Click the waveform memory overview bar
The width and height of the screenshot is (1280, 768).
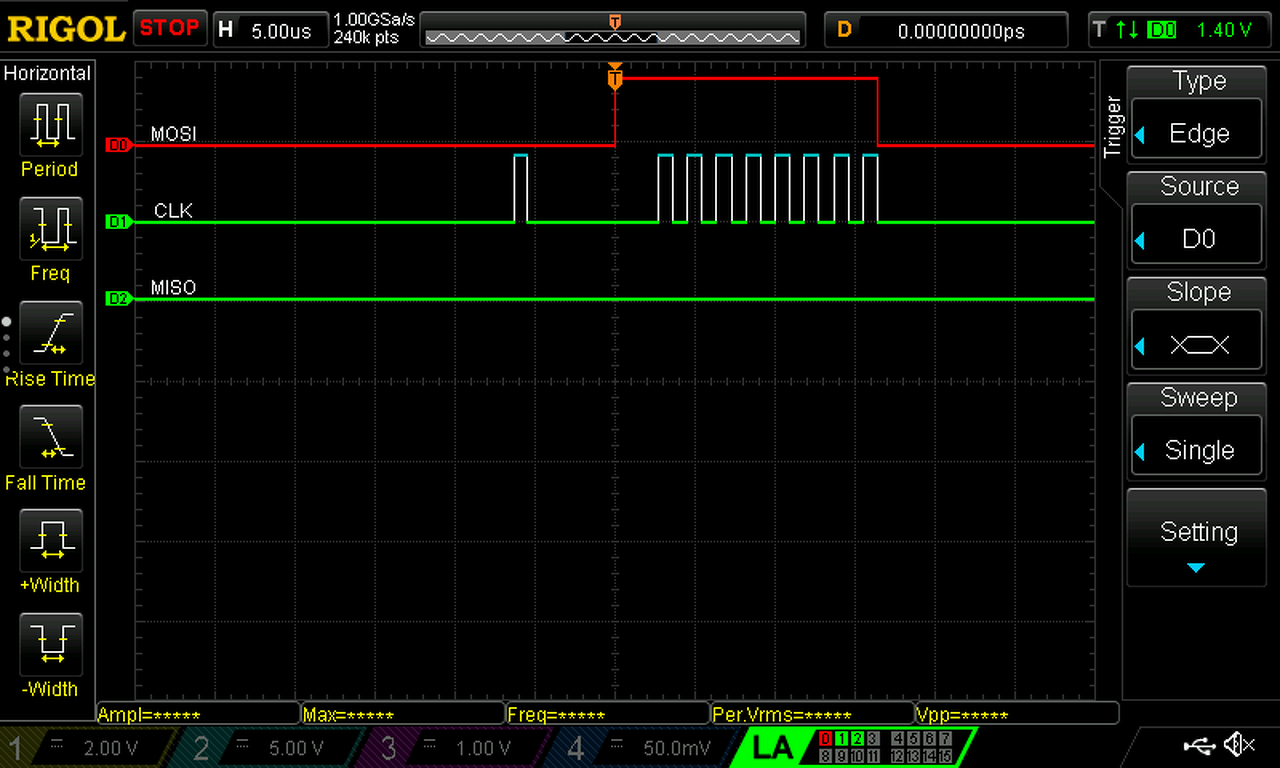[x=613, y=37]
